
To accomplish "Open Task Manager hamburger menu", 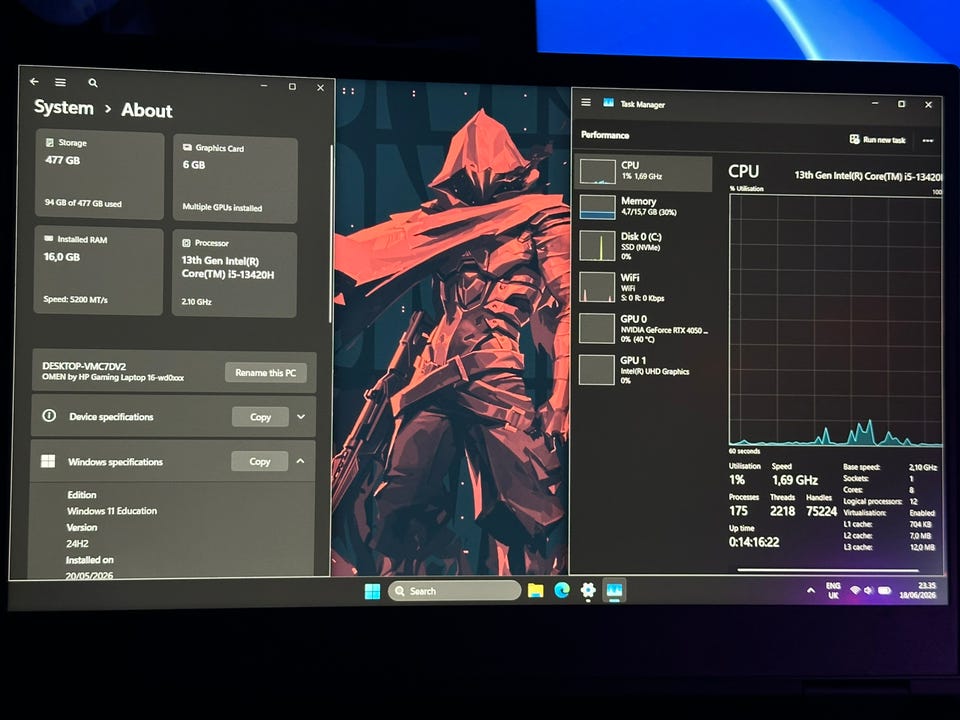I will tap(586, 103).
